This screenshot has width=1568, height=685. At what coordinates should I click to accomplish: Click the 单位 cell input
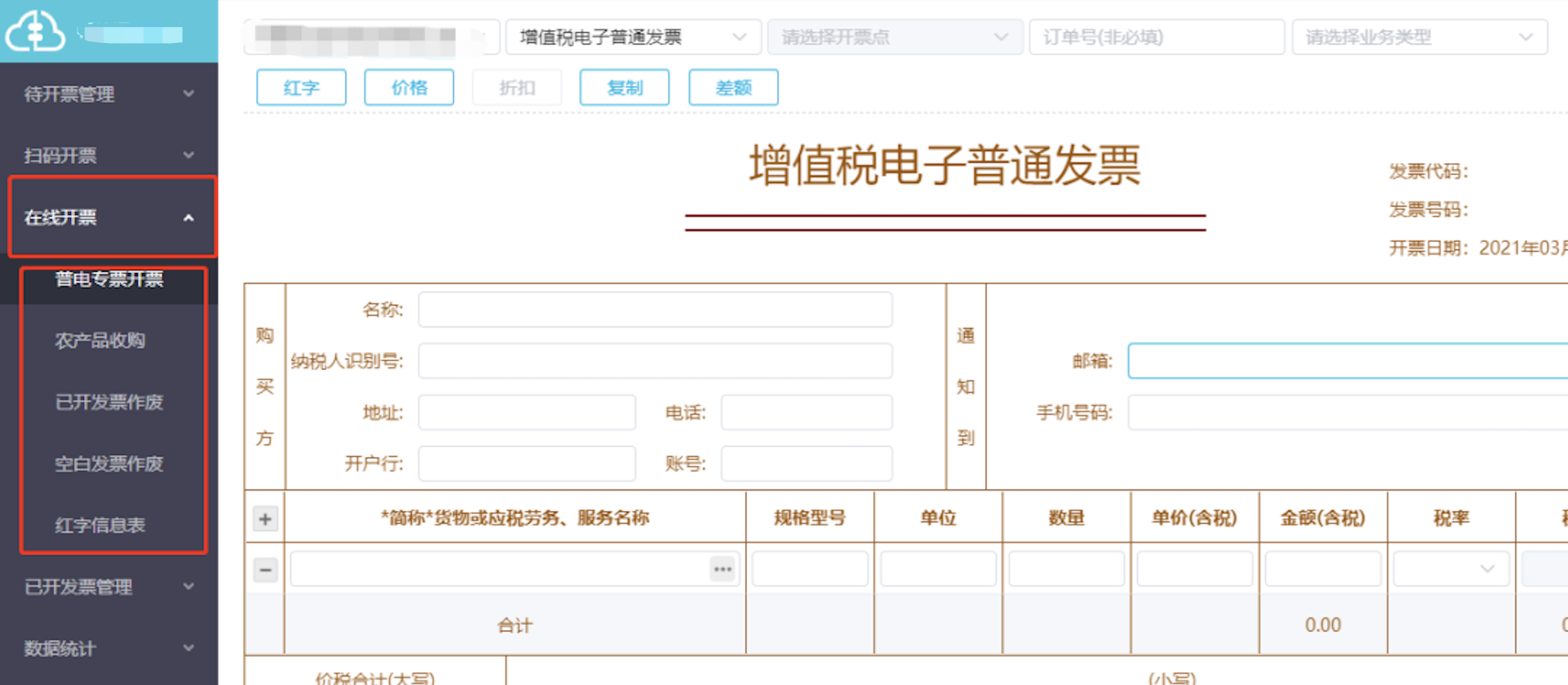tap(938, 569)
